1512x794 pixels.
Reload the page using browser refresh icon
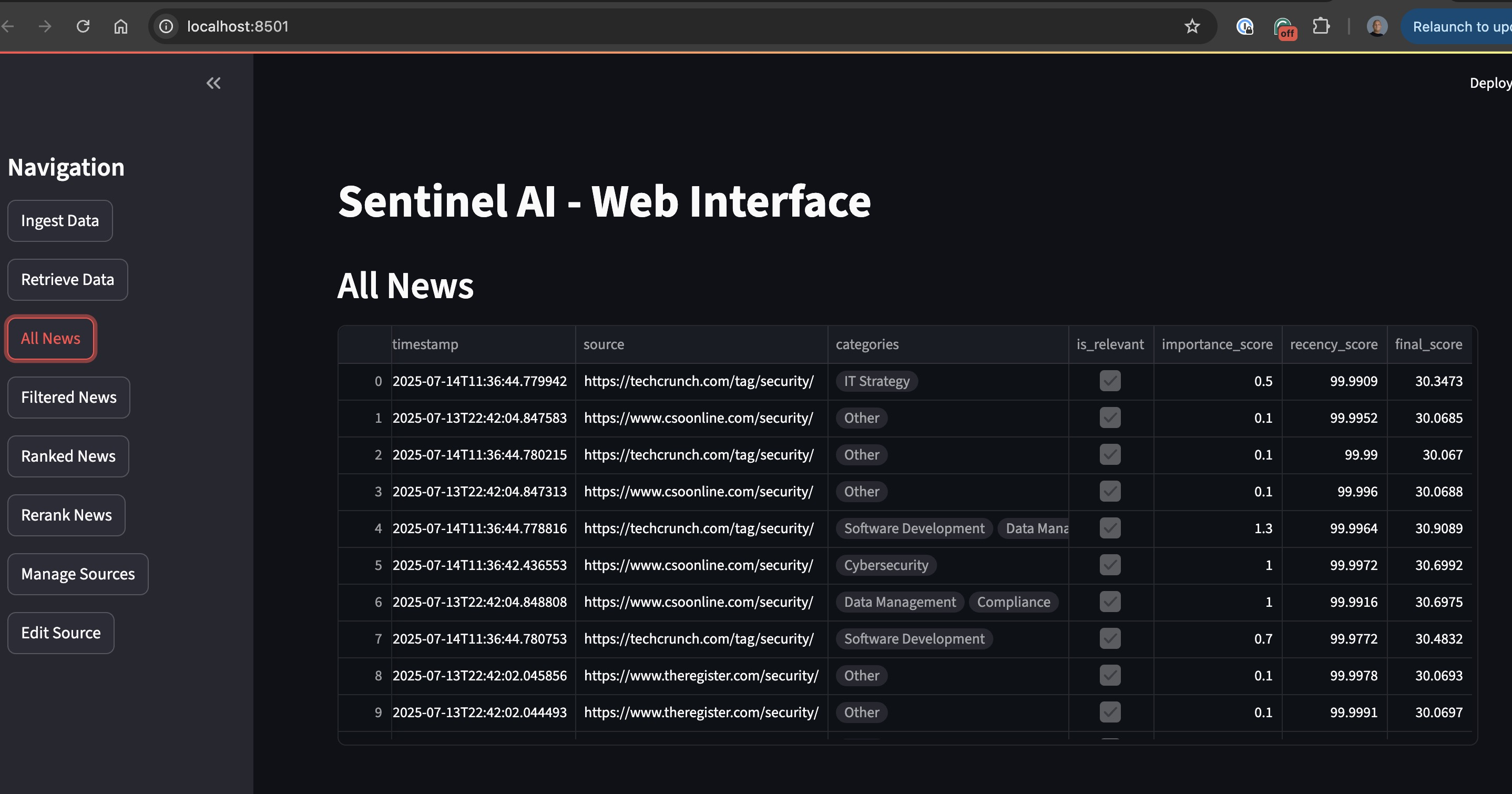click(x=83, y=26)
